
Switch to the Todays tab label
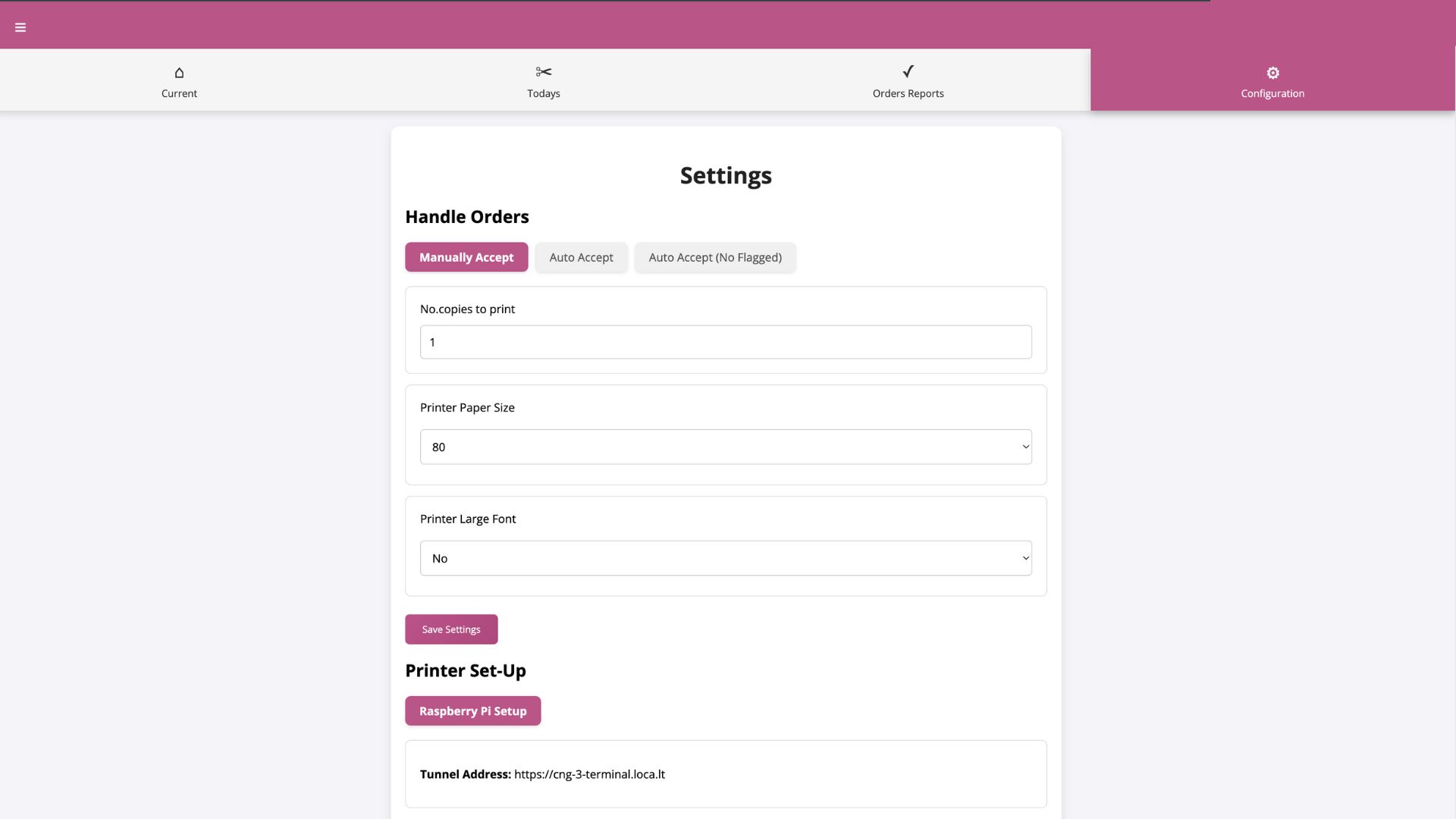click(x=543, y=93)
